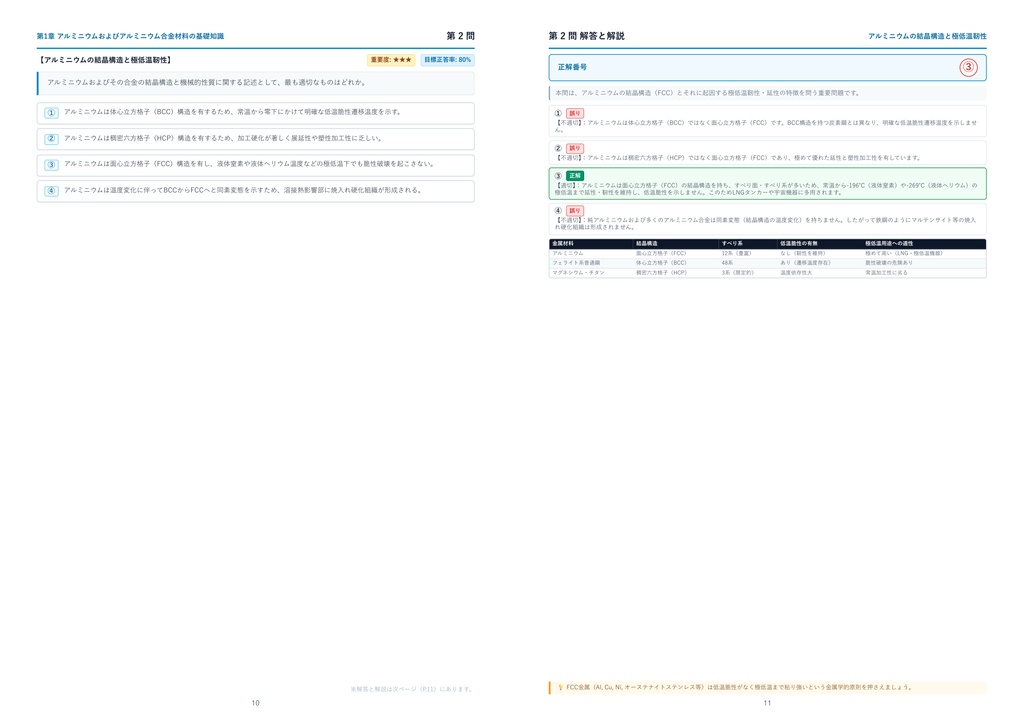This screenshot has width=1024, height=724.
Task: Click the 第 2 問 heading on the left page
Action: coord(460,36)
